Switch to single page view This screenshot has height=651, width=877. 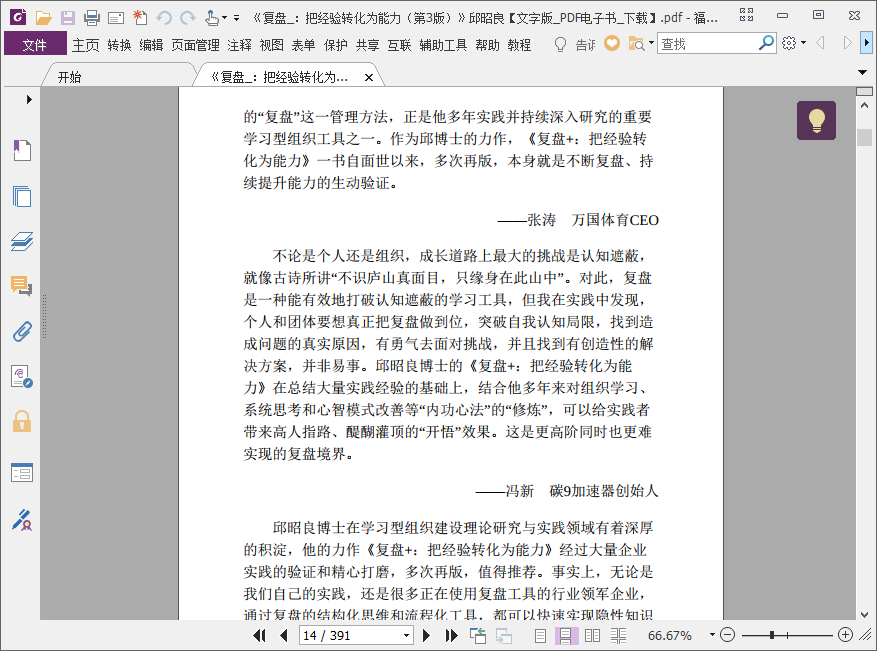click(540, 635)
